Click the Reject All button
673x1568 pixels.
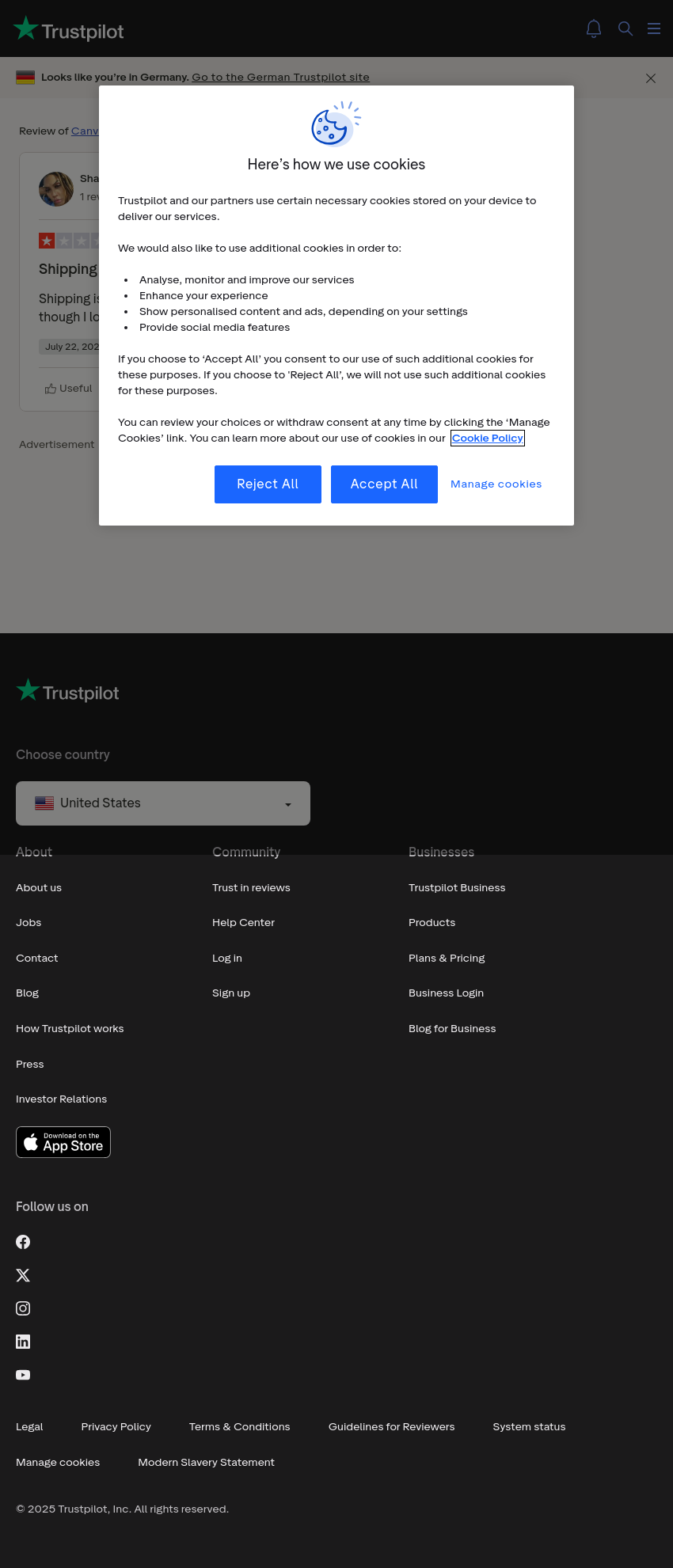click(268, 484)
